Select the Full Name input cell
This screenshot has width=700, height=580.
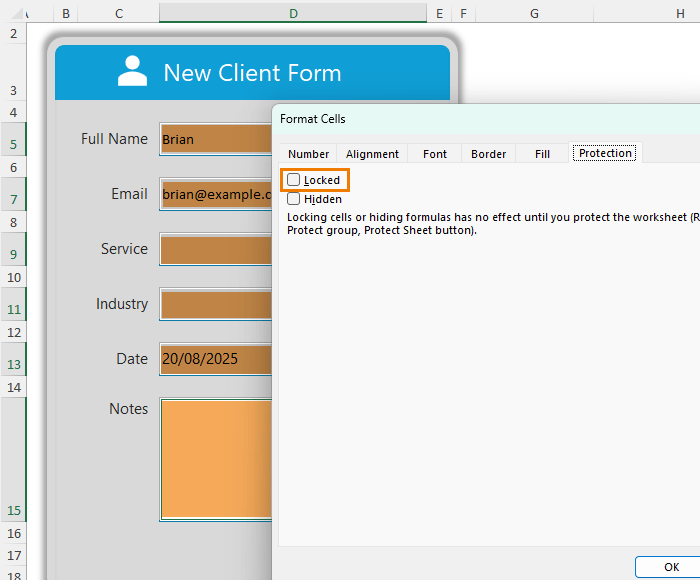click(x=217, y=139)
